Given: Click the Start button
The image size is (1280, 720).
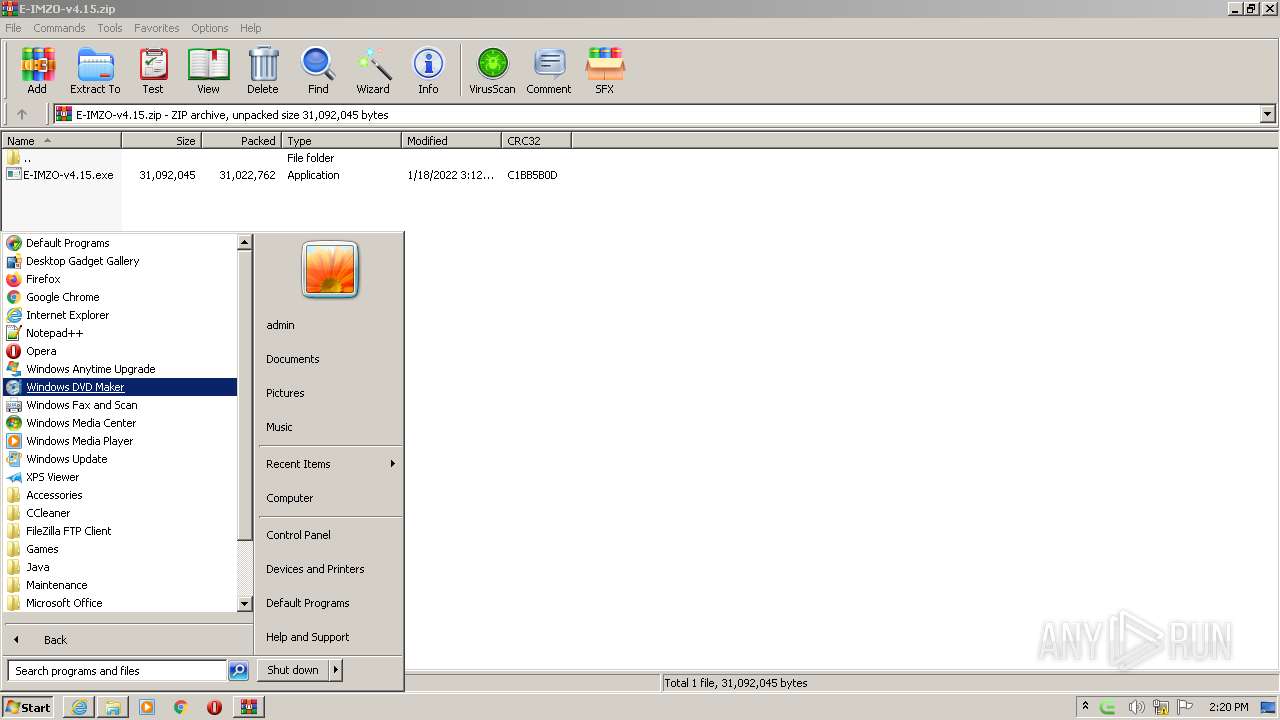Looking at the screenshot, I should 28,707.
